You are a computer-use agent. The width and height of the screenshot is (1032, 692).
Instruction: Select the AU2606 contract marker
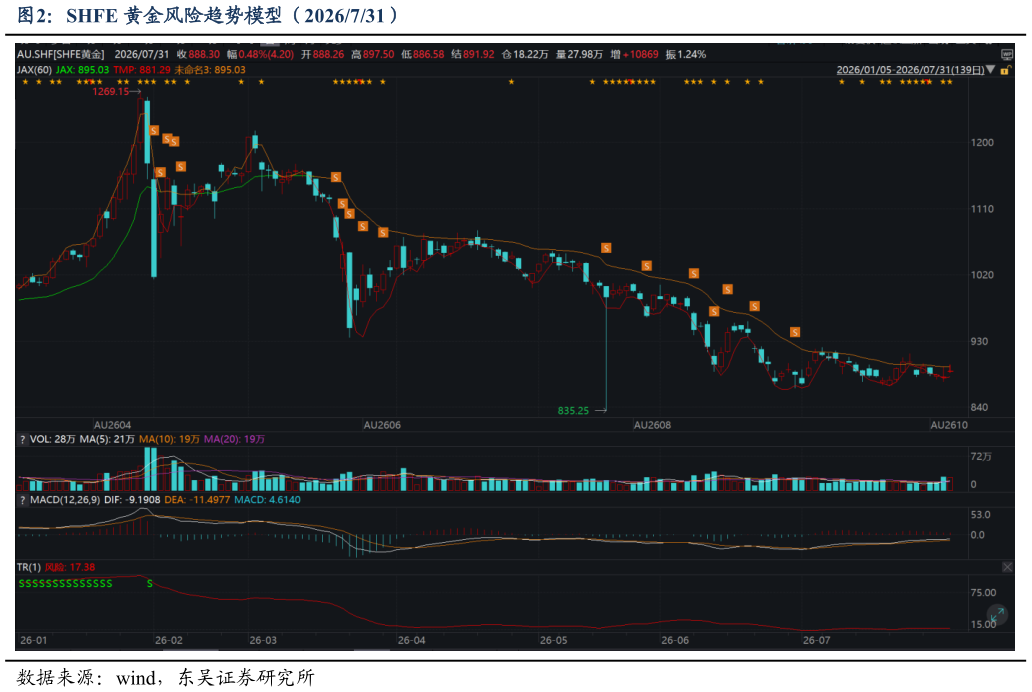point(382,425)
